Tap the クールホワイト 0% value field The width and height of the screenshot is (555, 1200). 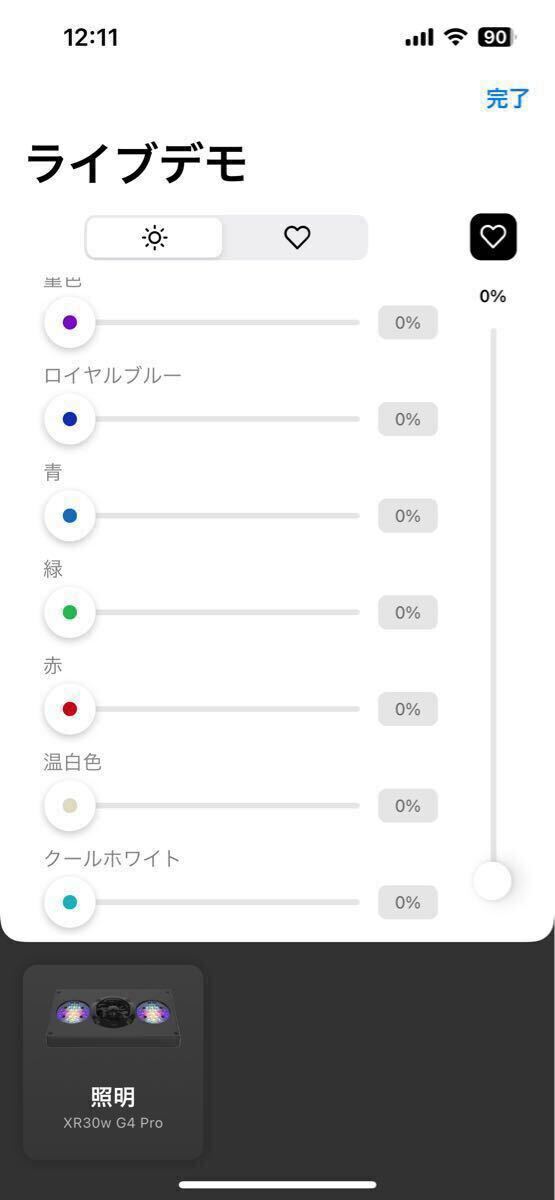408,902
